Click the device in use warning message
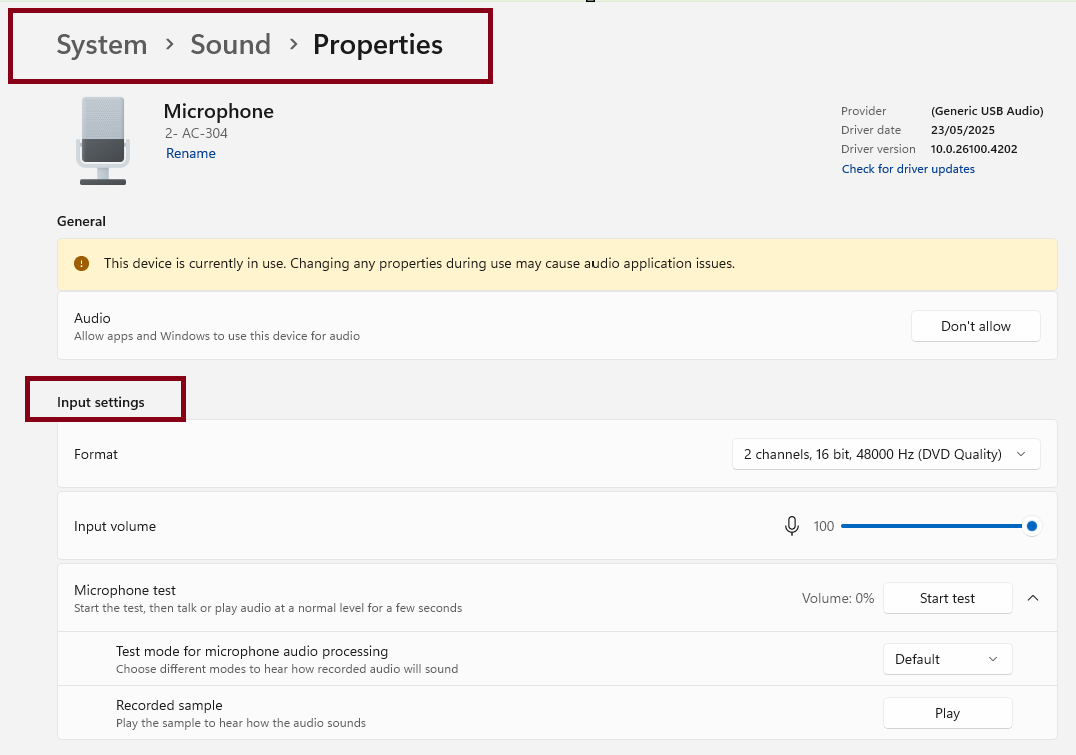1076x755 pixels. tap(419, 264)
